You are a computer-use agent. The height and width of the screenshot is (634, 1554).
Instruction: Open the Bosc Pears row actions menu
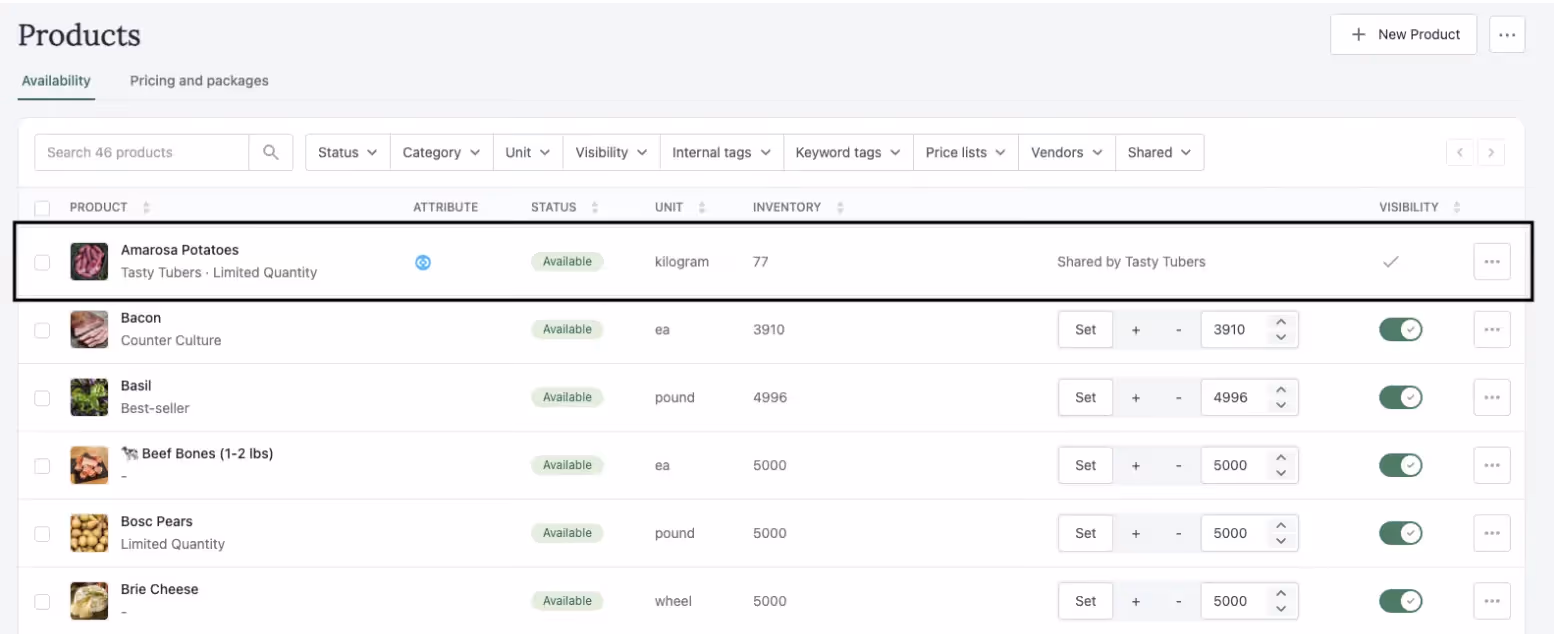click(1492, 533)
